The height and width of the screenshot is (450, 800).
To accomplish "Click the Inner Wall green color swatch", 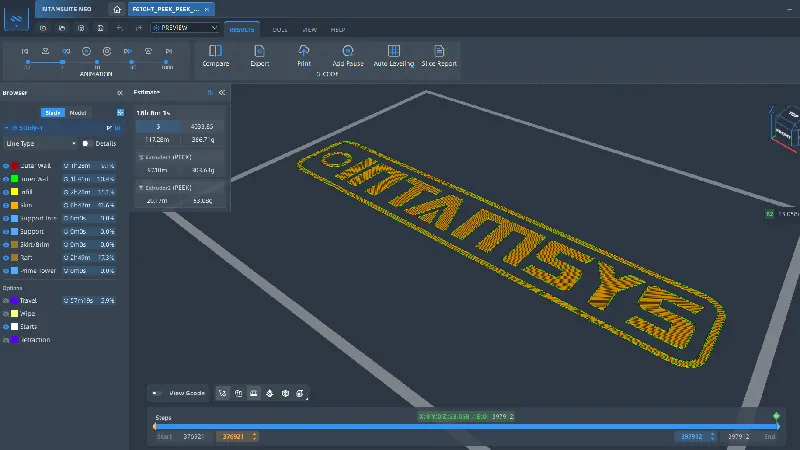I will tap(15, 179).
